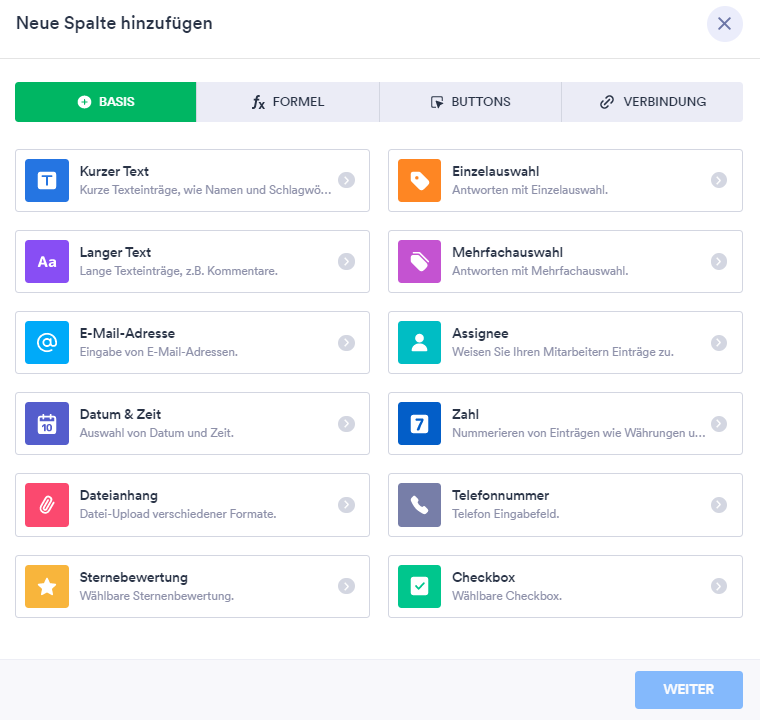
Task: Select the BASIS tab
Action: tap(106, 102)
